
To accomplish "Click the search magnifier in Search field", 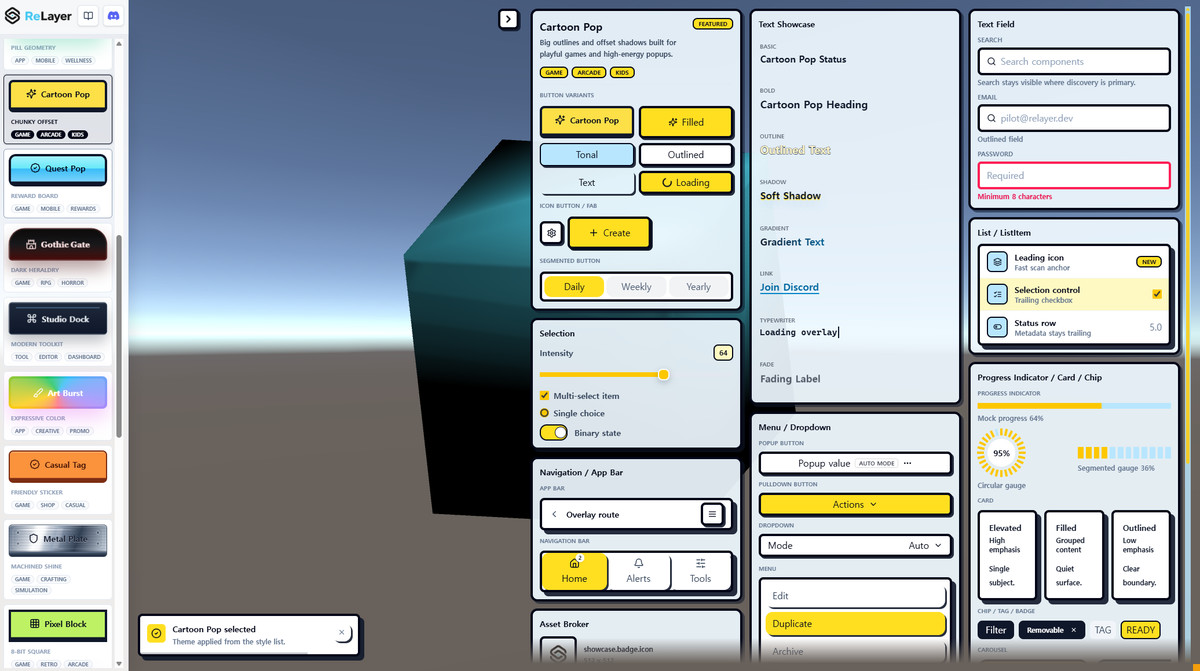I will pos(990,61).
